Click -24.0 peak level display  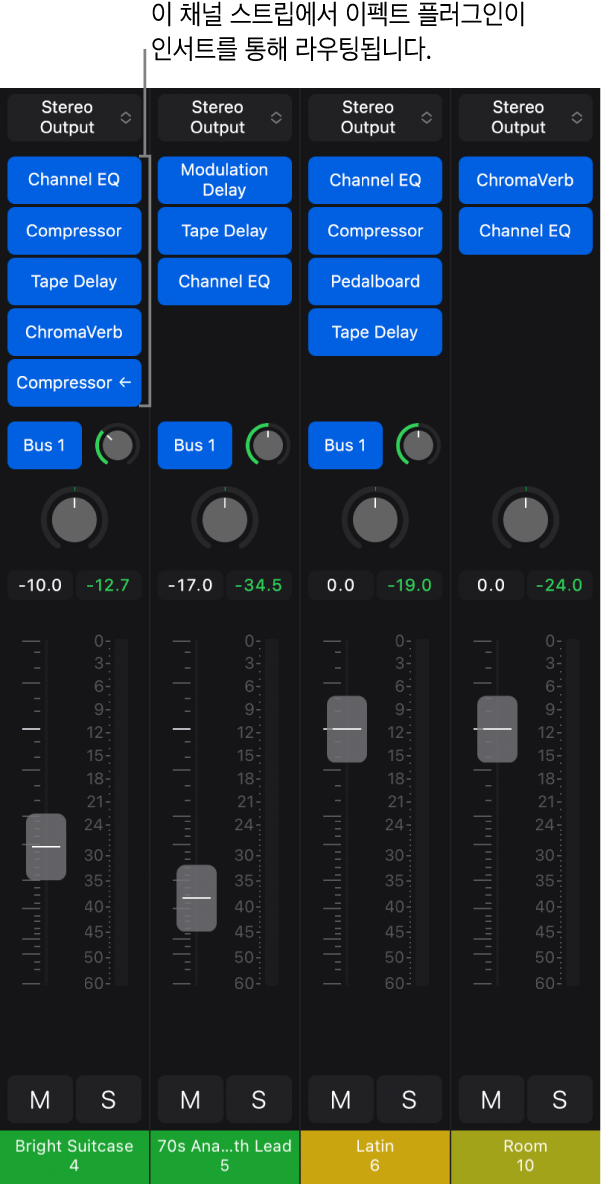pos(559,585)
